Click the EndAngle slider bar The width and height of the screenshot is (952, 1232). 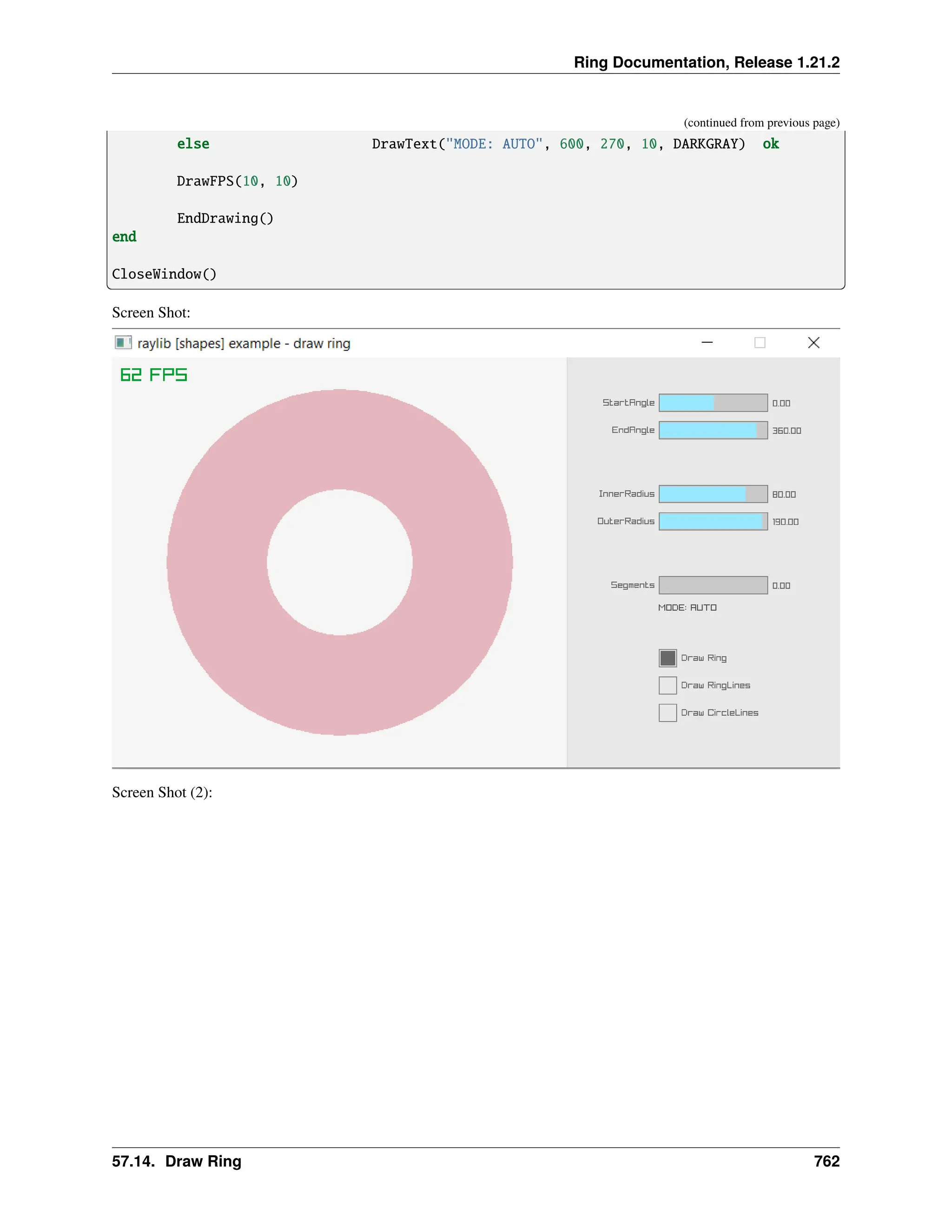[x=713, y=431]
